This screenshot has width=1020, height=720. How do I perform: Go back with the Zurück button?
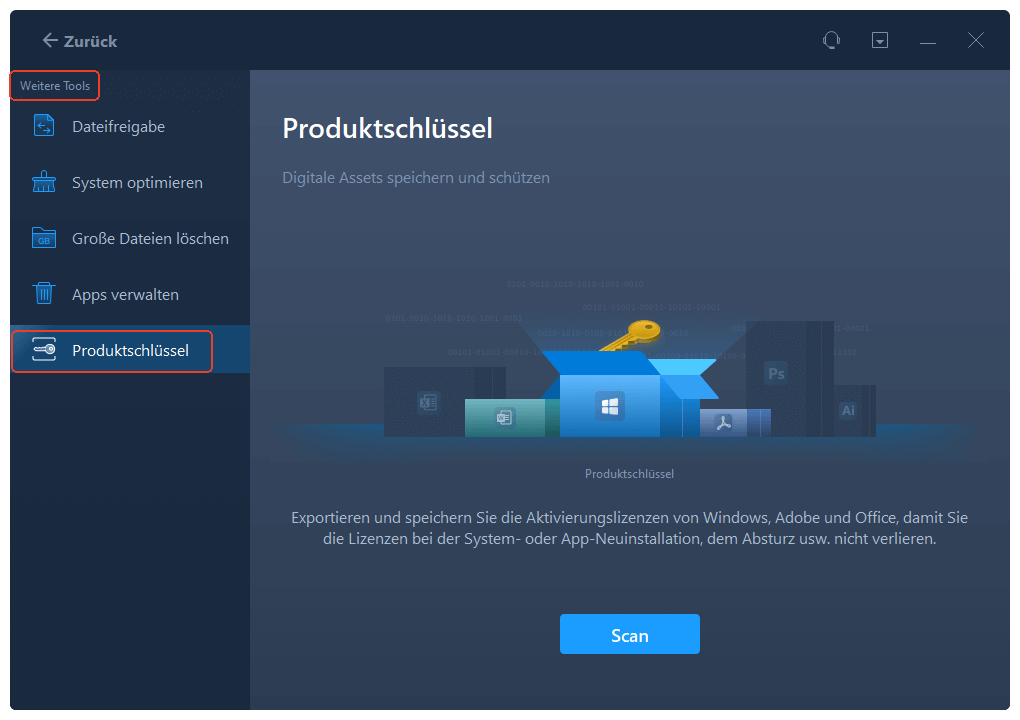tap(80, 41)
